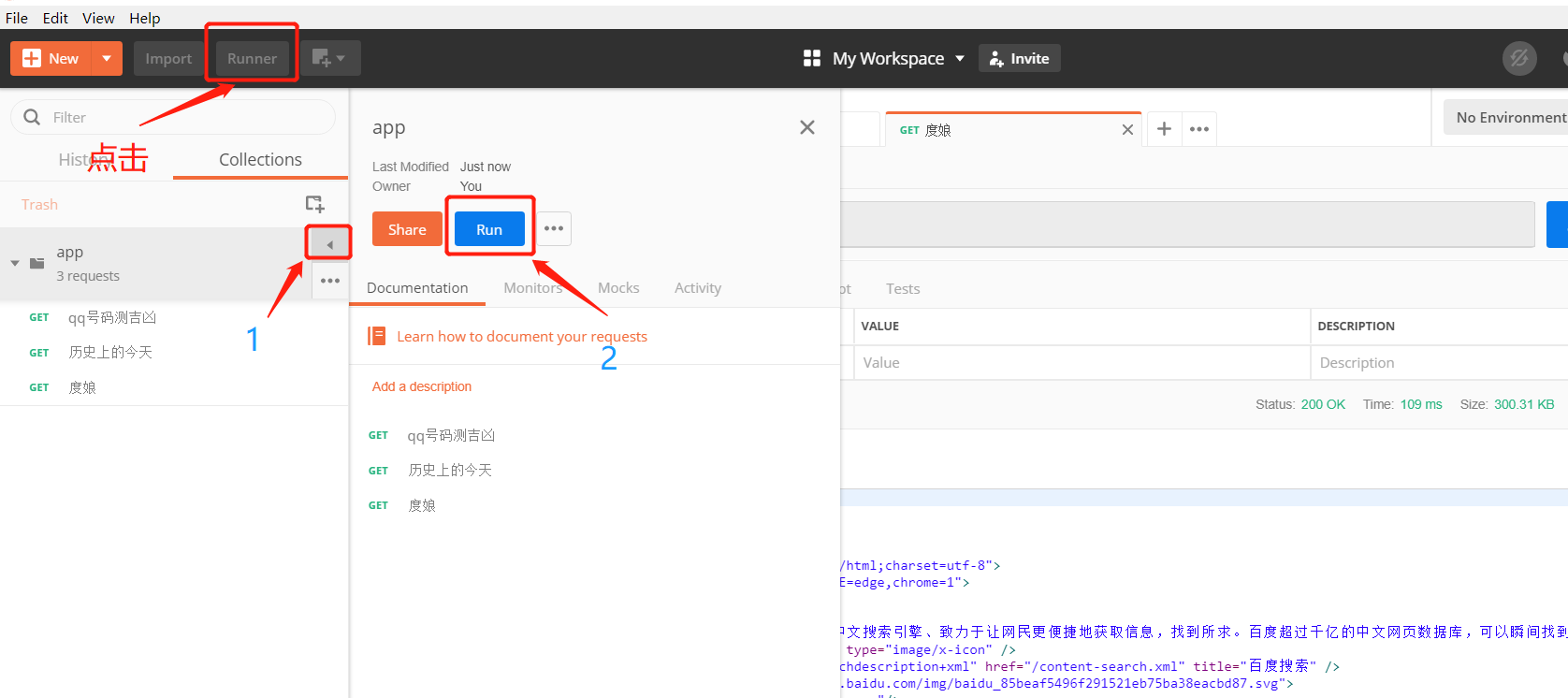Click the DESCRIPTION column header
Viewport: 1568px width, 698px height.
[1356, 326]
